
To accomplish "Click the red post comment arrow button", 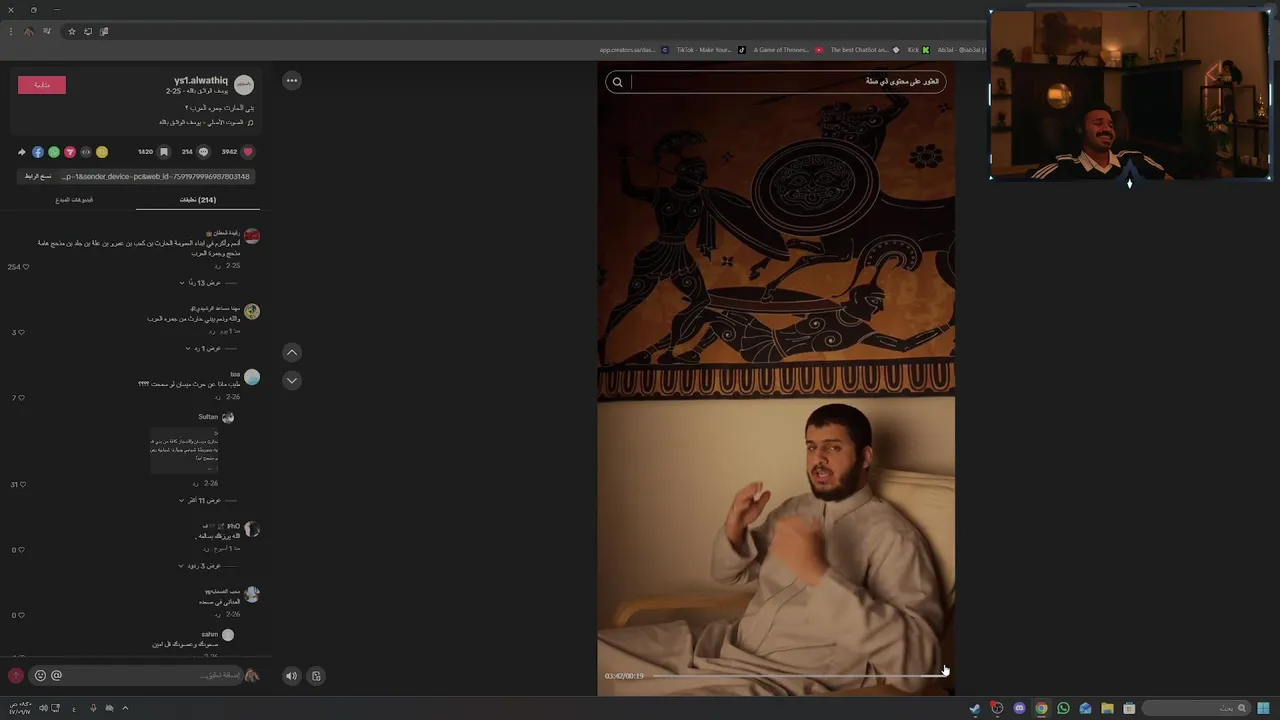I will pyautogui.click(x=15, y=675).
